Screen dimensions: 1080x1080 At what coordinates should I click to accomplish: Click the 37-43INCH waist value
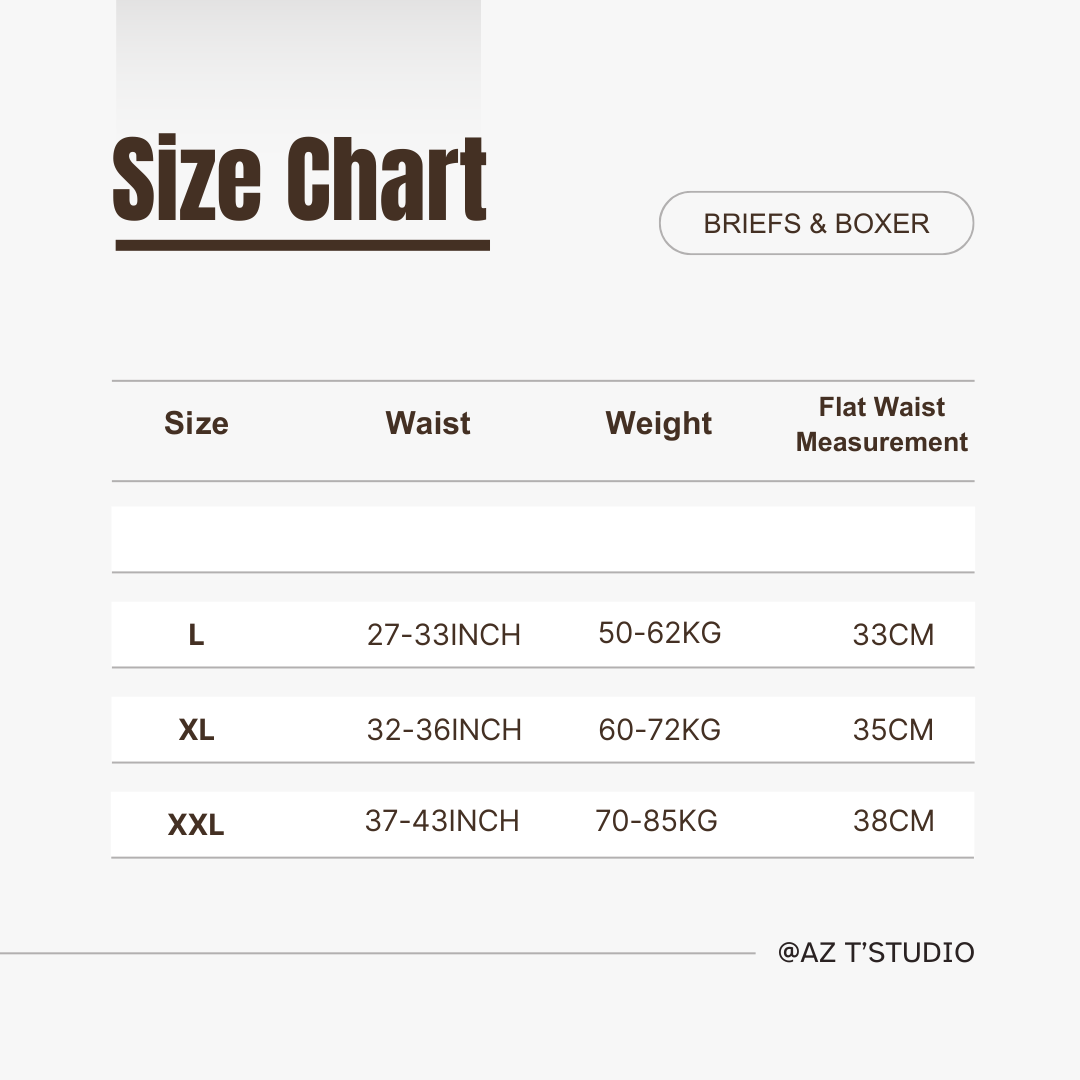tap(442, 821)
